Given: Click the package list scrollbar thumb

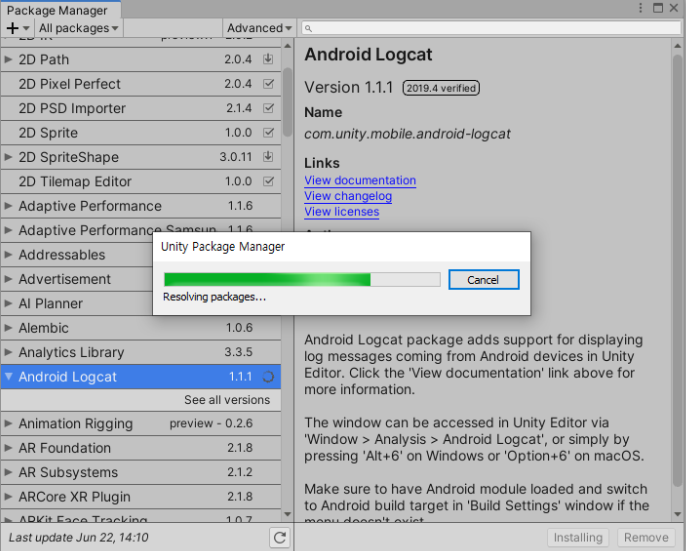Looking at the screenshot, I should coord(287,102).
